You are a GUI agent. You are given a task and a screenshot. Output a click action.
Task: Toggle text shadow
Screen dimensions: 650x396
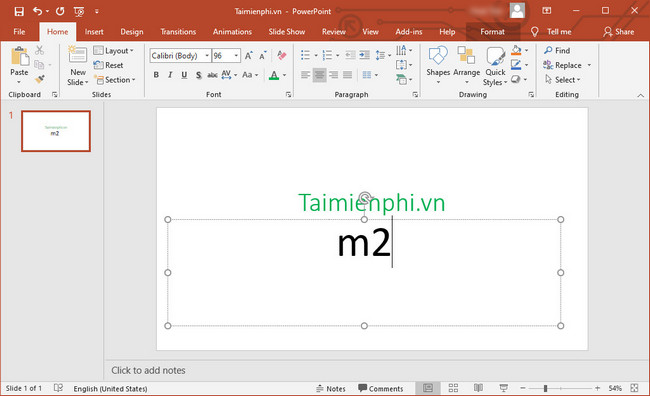199,75
